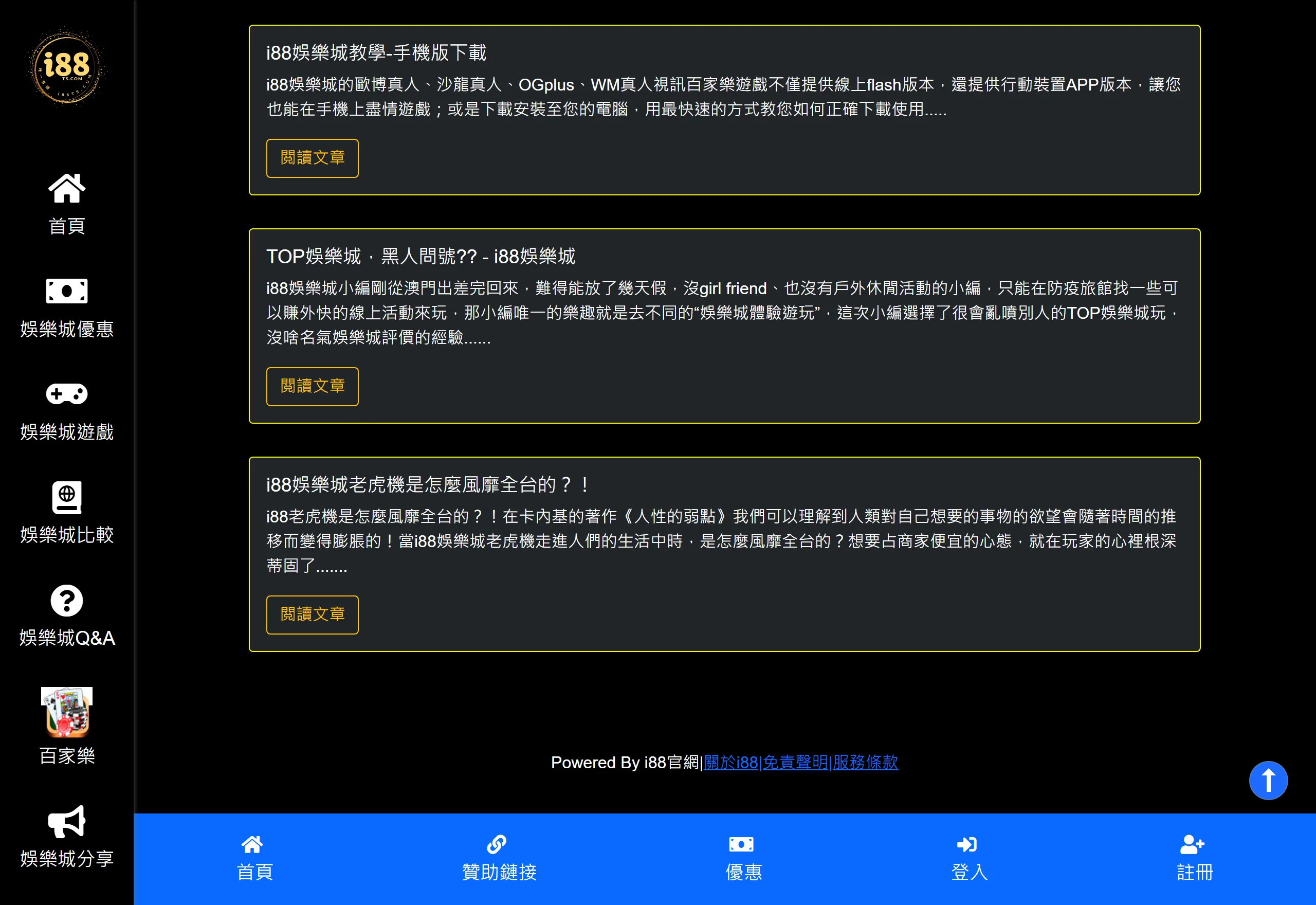Open the 百家樂 cards image icon
The height and width of the screenshot is (905, 1316).
click(67, 712)
